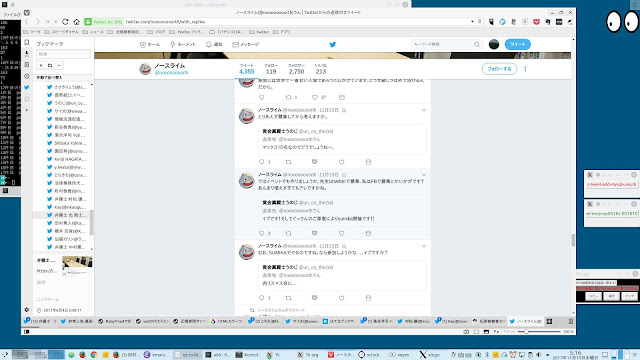
Task: Click the Pocket extension icon
Action: [536, 22]
